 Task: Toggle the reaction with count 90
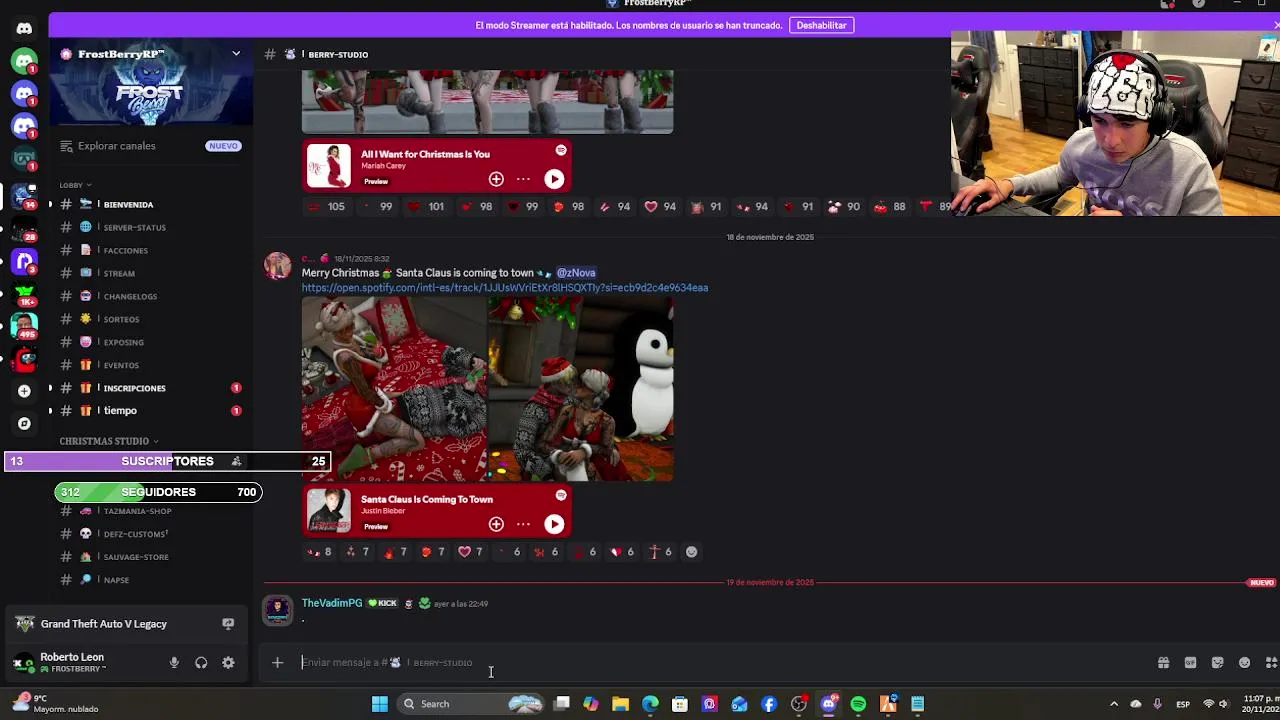(843, 207)
